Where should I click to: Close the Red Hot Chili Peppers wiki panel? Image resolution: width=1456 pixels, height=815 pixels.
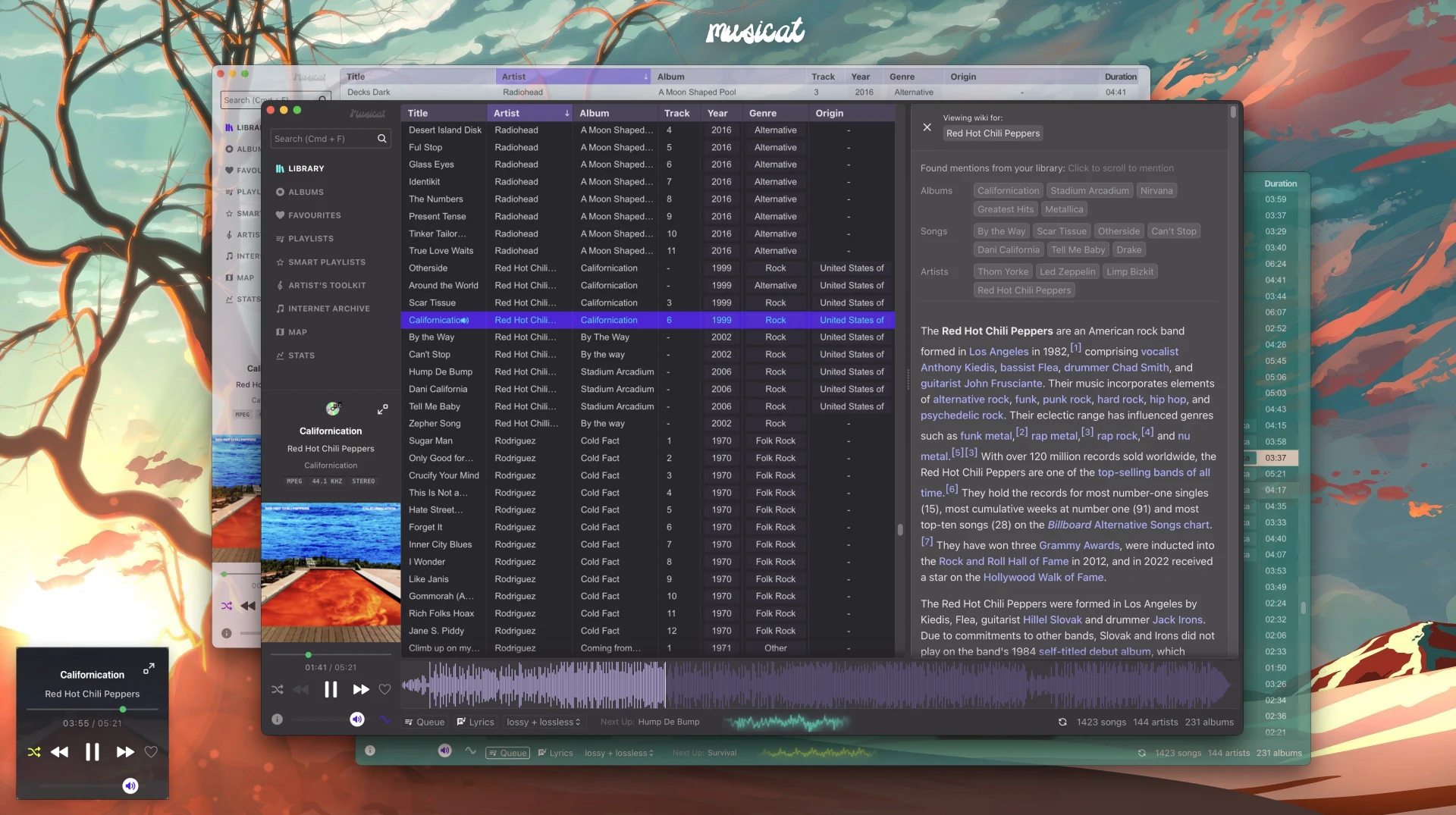pyautogui.click(x=927, y=127)
